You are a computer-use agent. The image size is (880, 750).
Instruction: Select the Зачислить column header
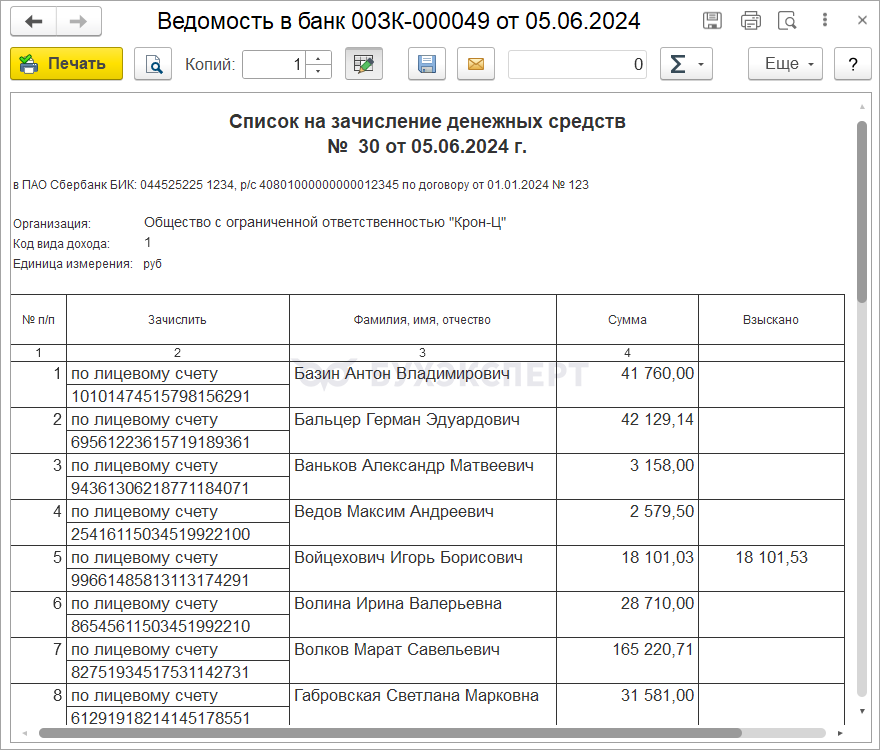(x=177, y=319)
